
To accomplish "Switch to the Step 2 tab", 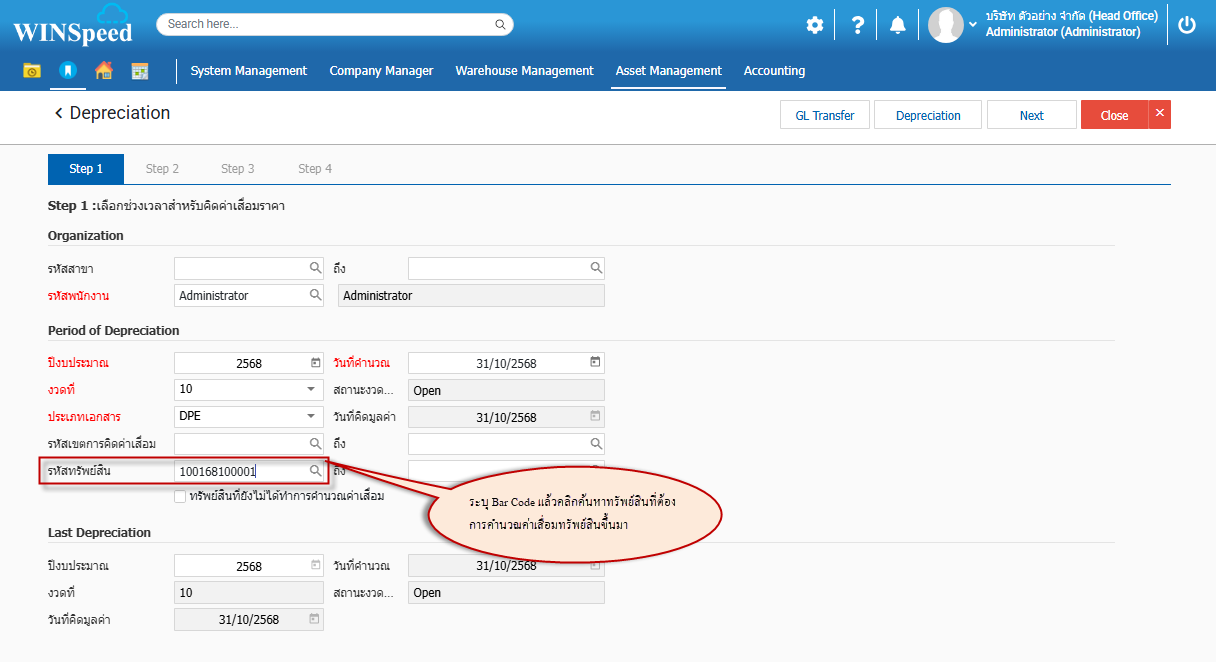I will tap(162, 169).
